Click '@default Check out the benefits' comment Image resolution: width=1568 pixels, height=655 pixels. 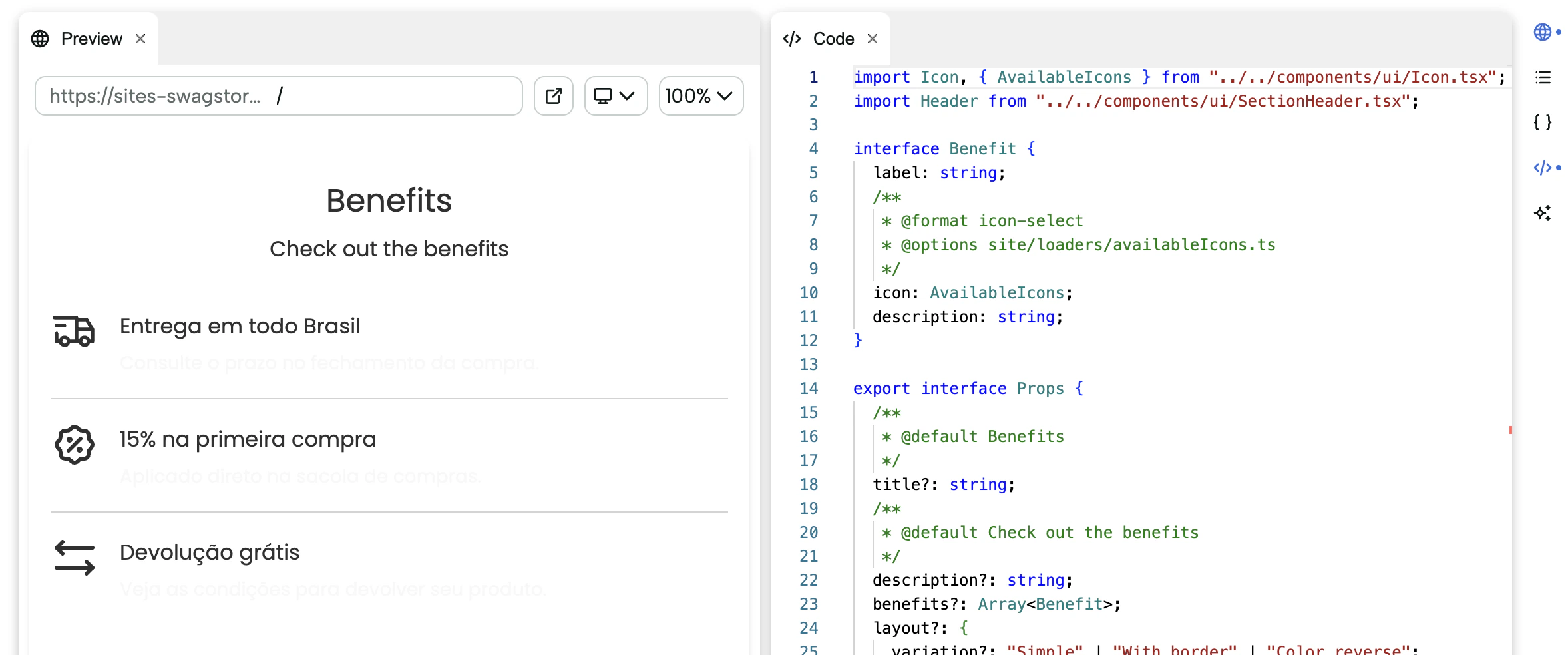pyautogui.click(x=1040, y=532)
